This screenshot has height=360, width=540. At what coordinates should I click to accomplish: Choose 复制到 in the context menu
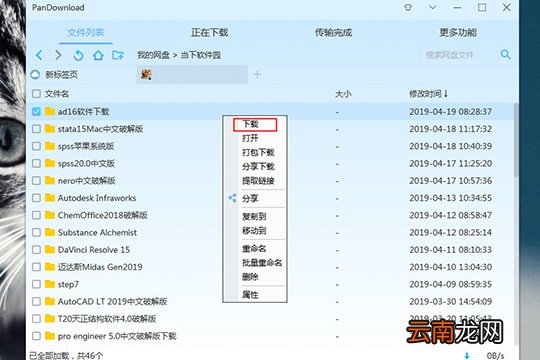254,216
